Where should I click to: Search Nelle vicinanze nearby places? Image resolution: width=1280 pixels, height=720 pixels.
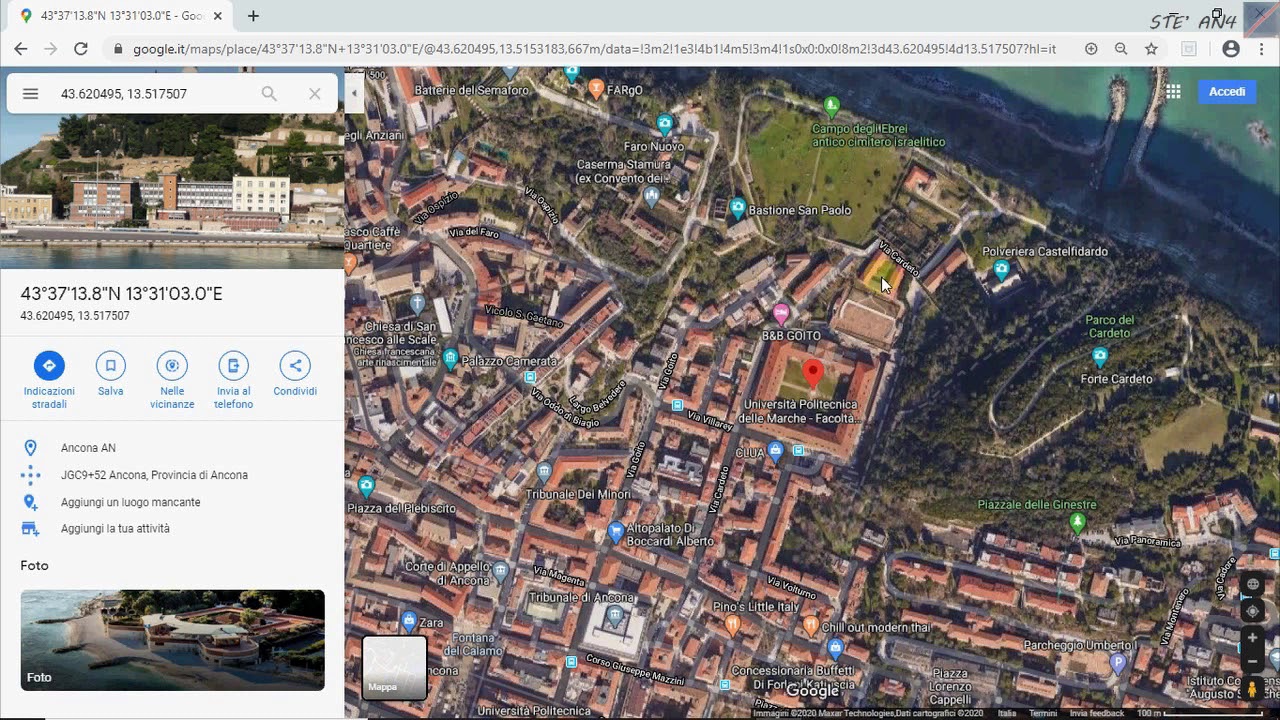click(172, 366)
